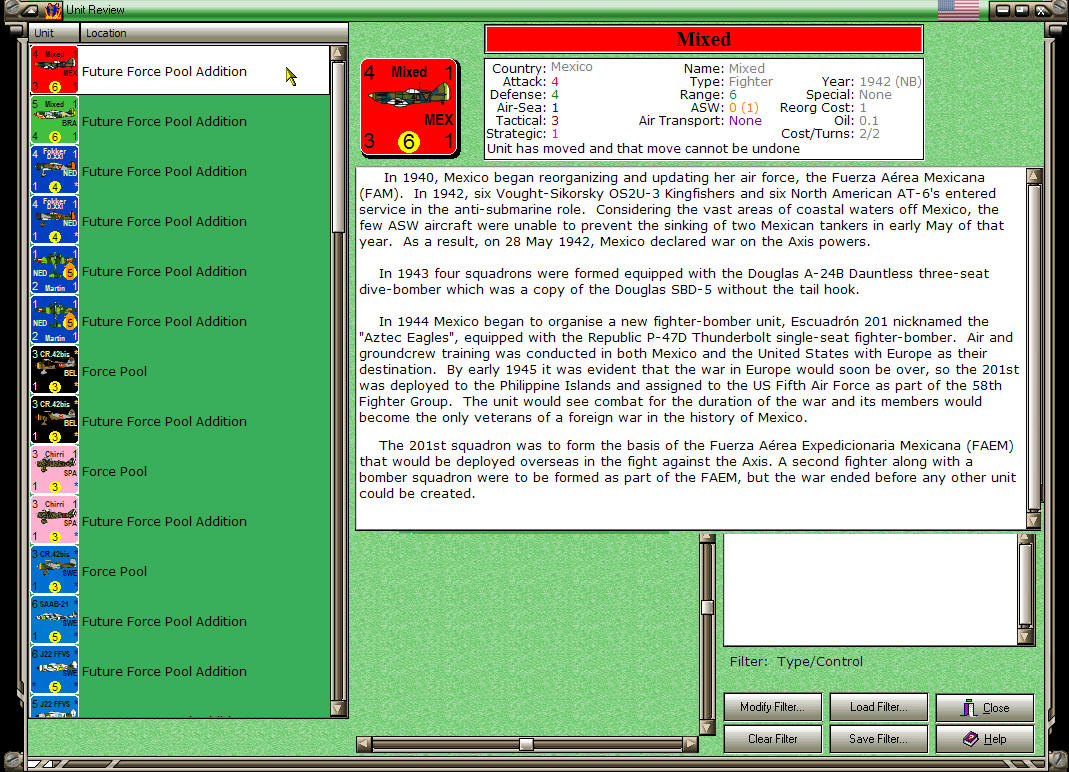Click the middle vertical scrollbar thumb
The image size is (1069, 772).
(708, 607)
